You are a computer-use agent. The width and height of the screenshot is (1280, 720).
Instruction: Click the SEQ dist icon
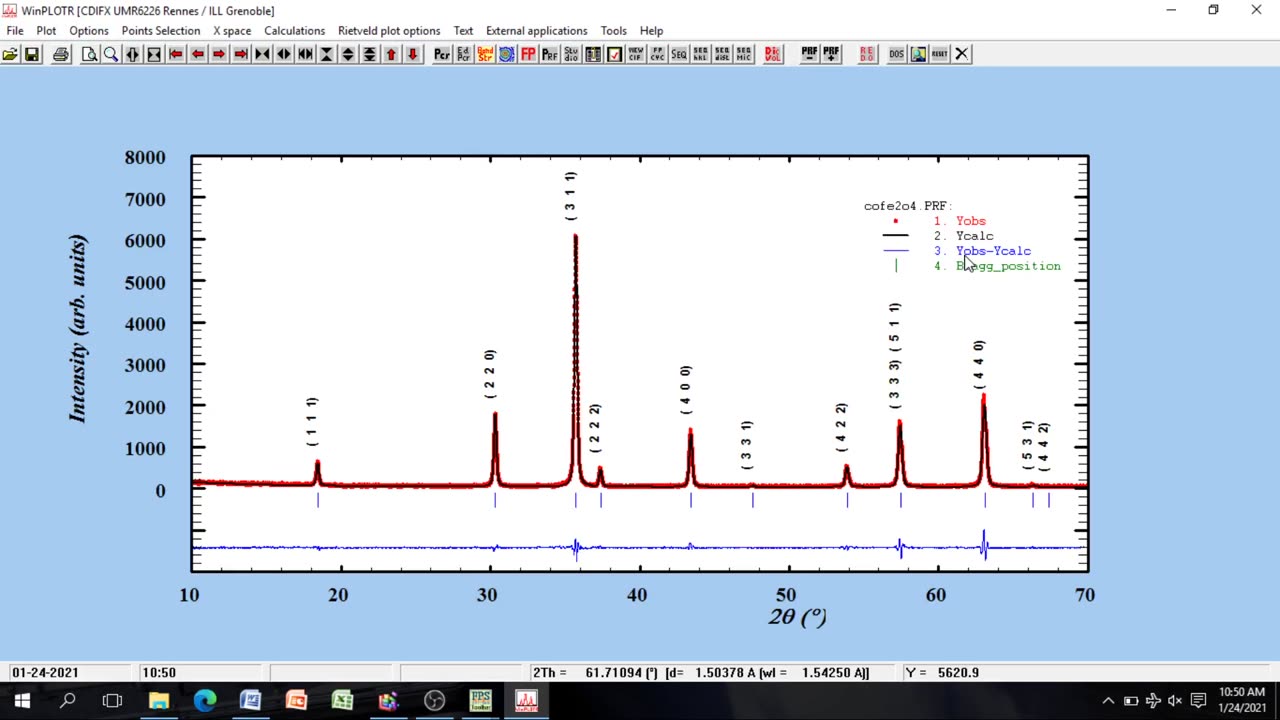pyautogui.click(x=722, y=54)
